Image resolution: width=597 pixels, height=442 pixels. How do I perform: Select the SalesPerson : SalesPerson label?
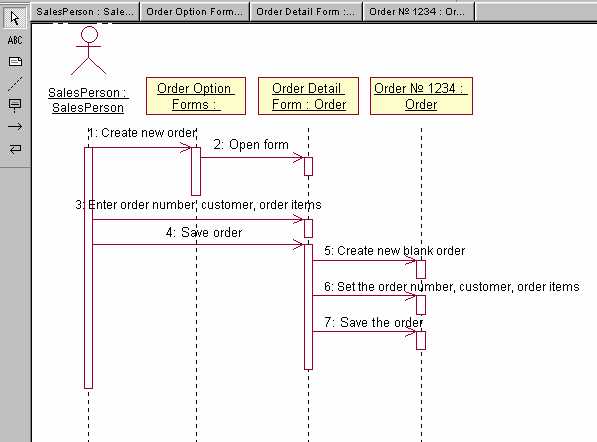[88, 100]
